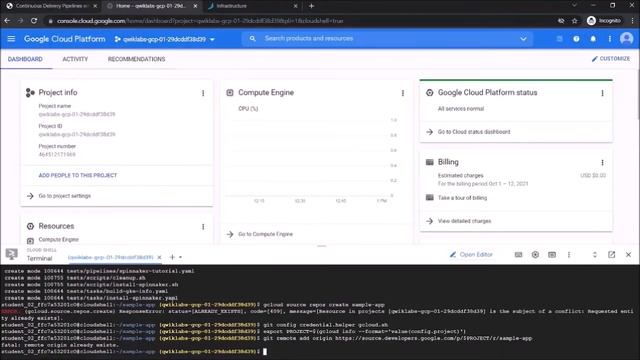Open Compute Engine card options menu
Image resolution: width=640 pixels, height=360 pixels.
point(403,93)
